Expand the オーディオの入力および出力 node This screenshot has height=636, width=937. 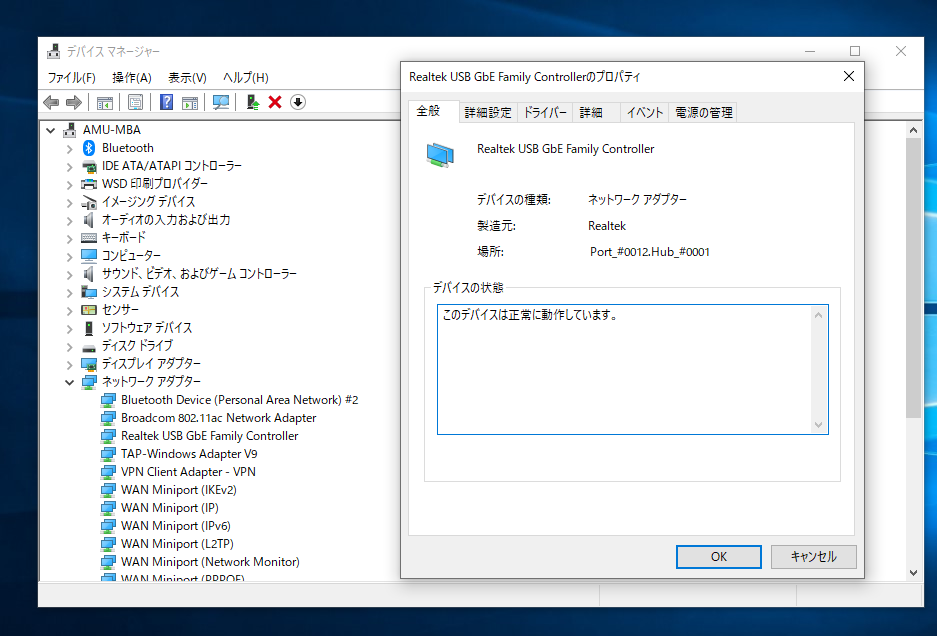pyautogui.click(x=69, y=220)
